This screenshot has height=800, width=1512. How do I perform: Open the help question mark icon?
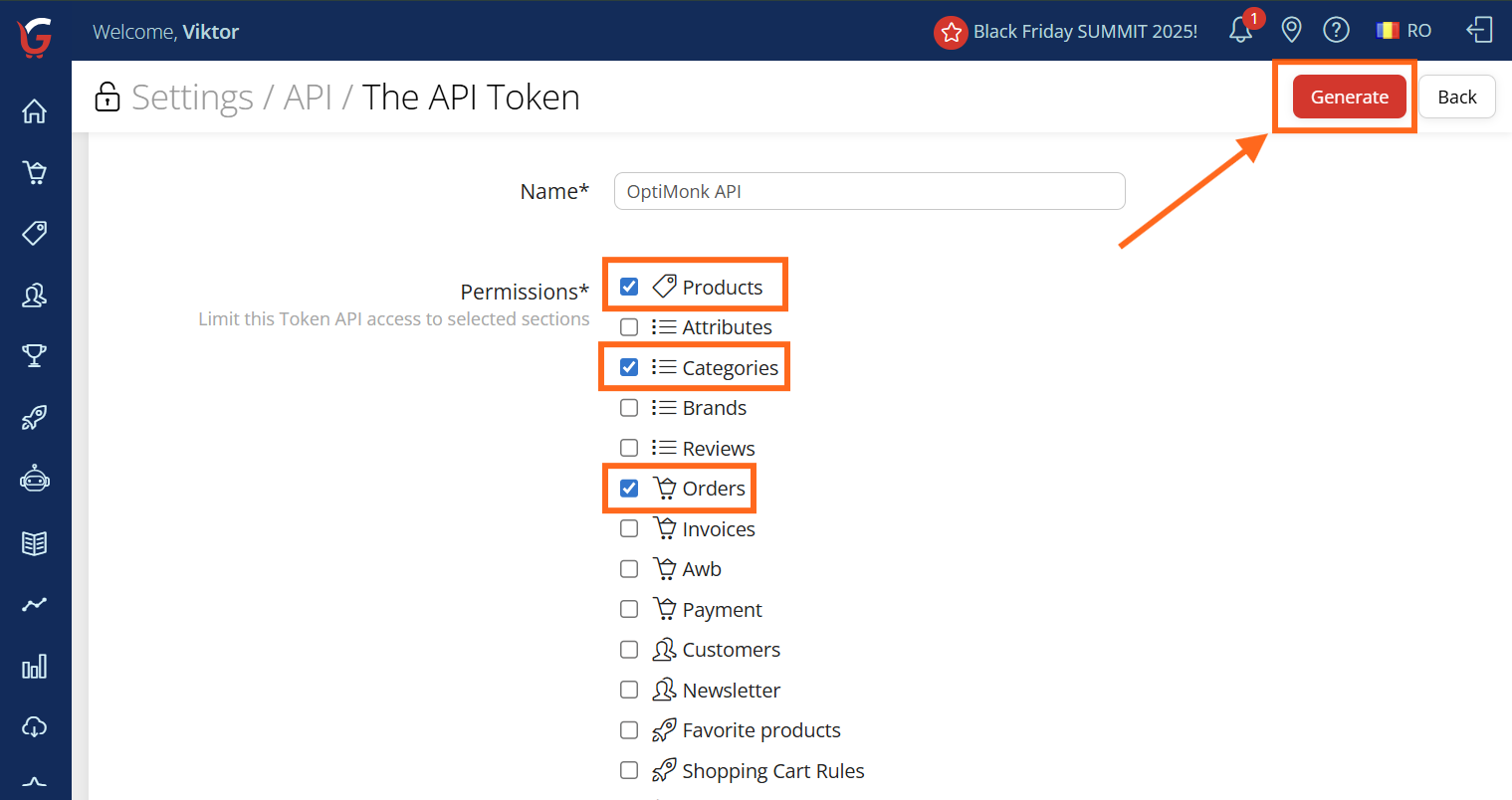[1336, 30]
